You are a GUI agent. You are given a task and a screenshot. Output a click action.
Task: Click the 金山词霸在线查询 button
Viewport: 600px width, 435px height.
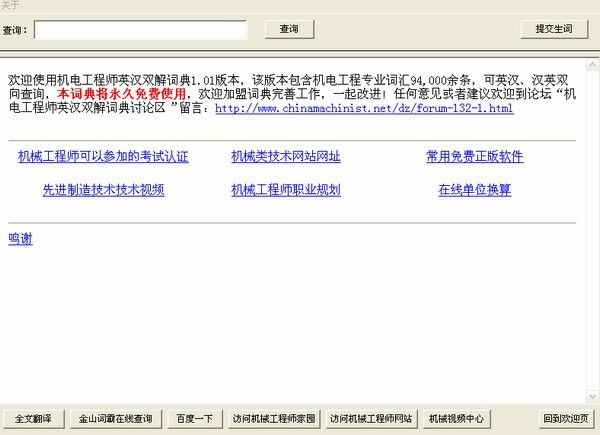[116, 419]
